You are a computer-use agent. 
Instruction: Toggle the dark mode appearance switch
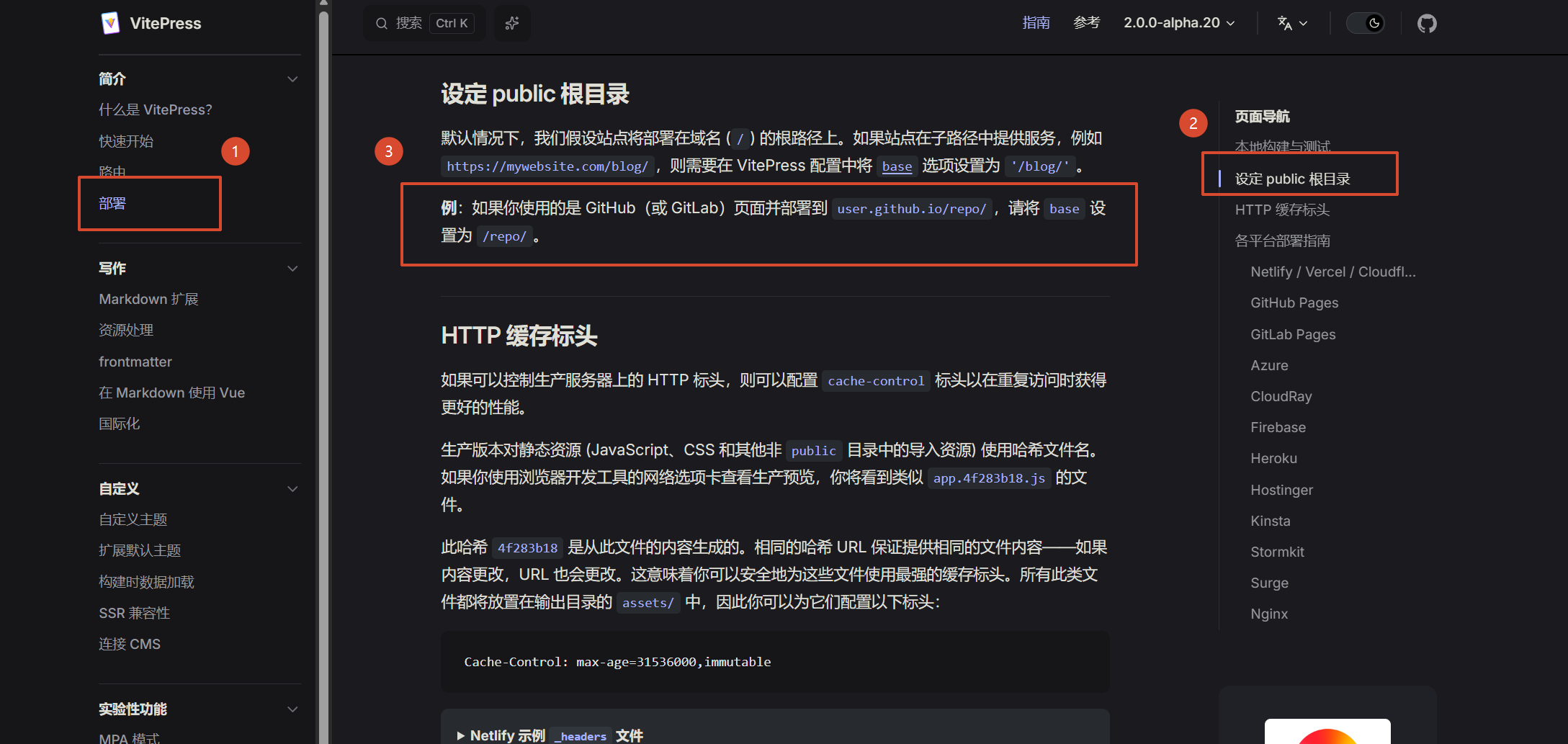coord(1366,23)
